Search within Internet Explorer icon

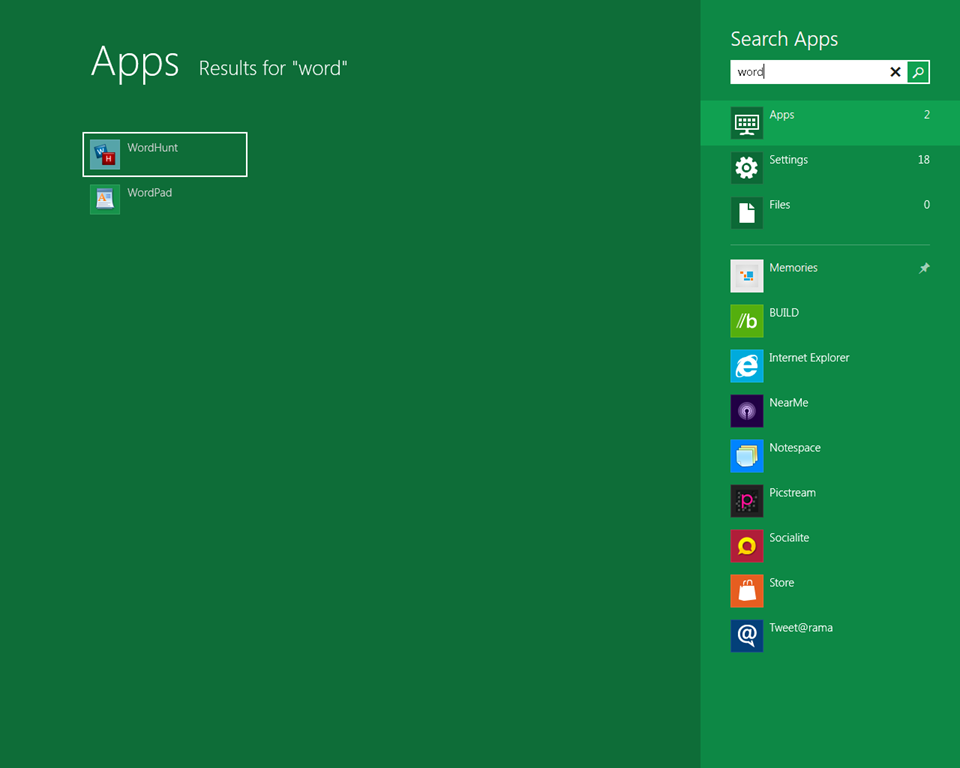click(747, 366)
